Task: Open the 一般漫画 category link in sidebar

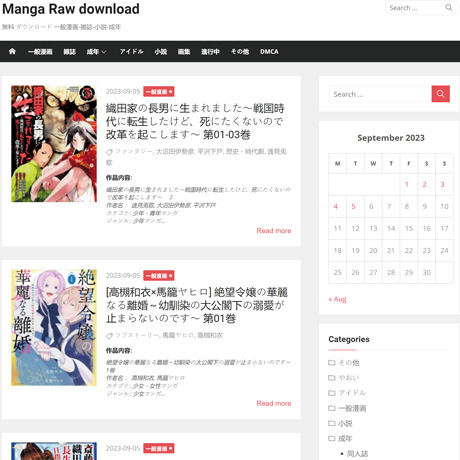Action: point(352,408)
